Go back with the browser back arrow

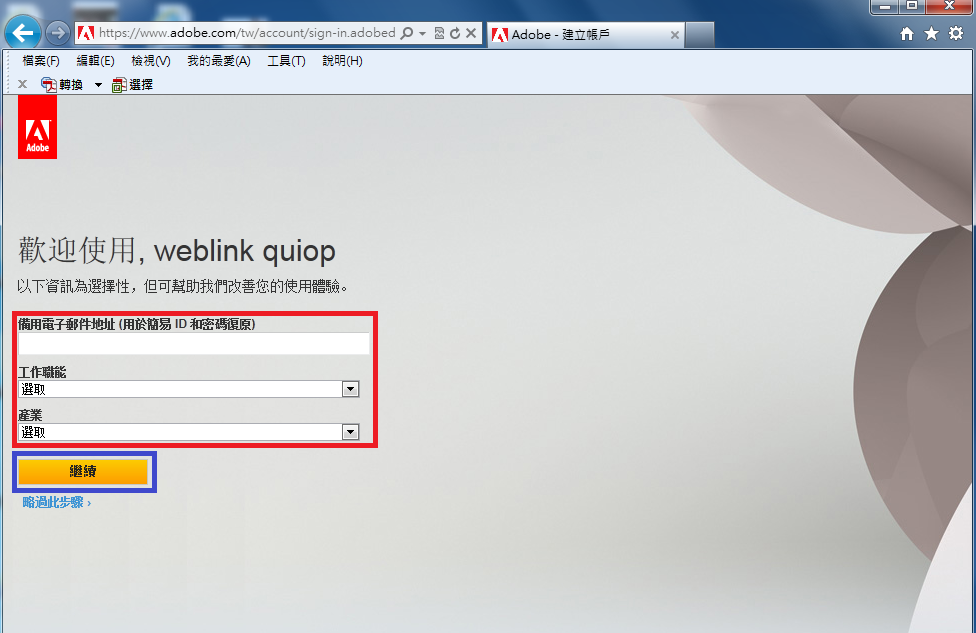[23, 33]
